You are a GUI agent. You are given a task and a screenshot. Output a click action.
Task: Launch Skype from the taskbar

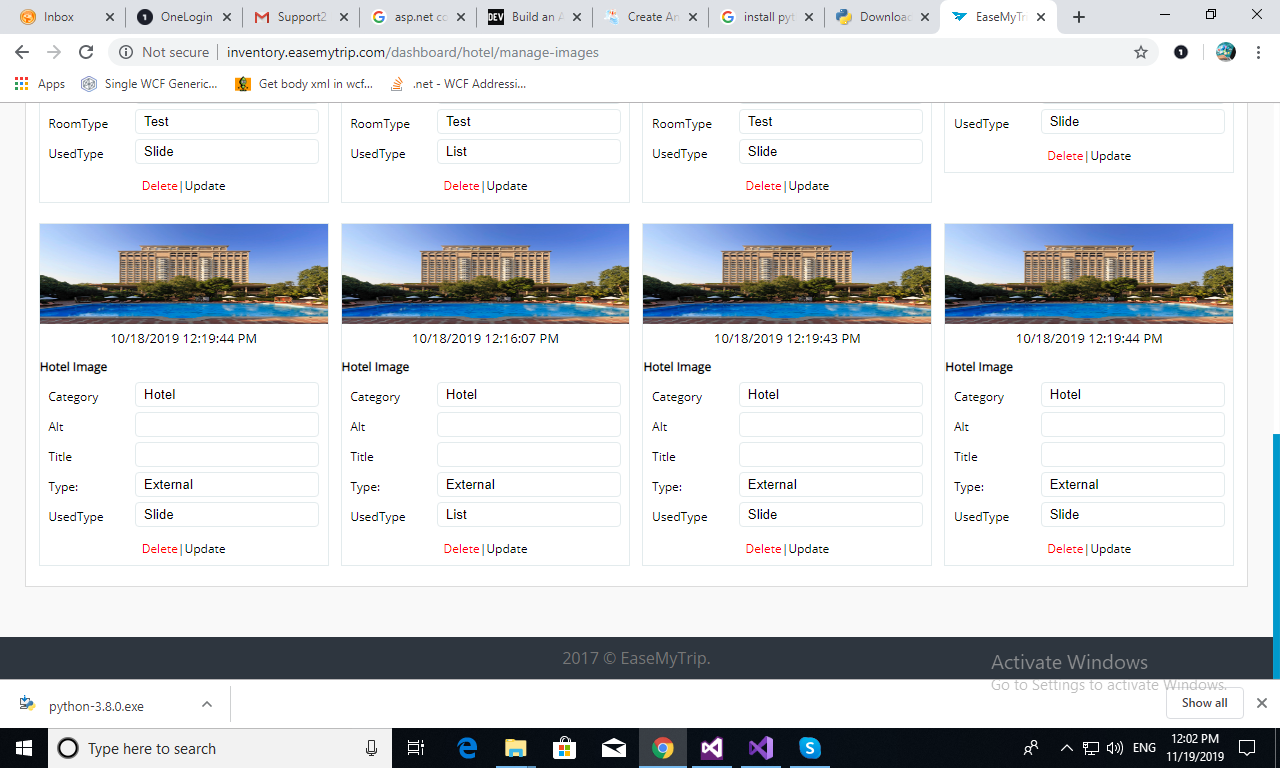pos(810,748)
